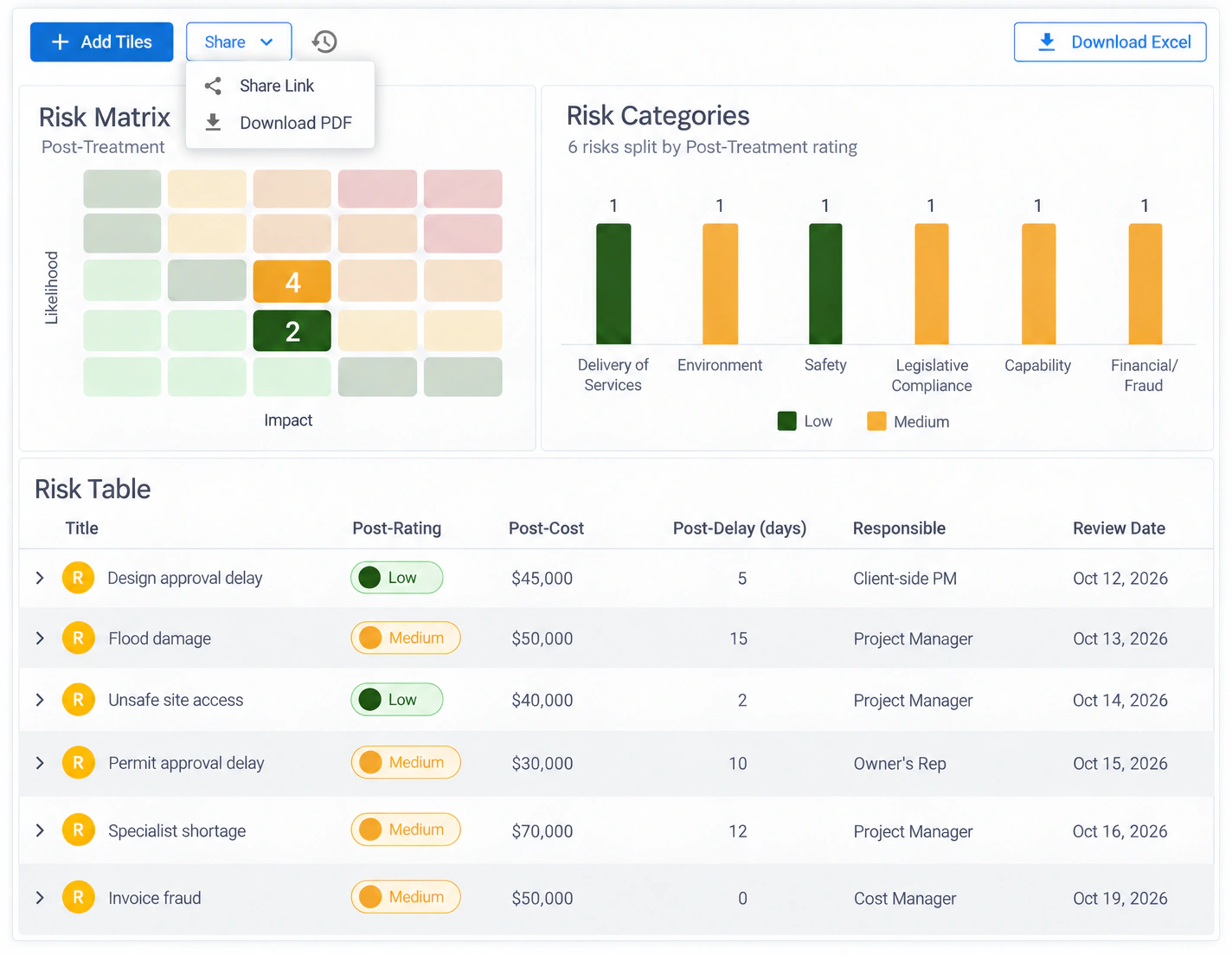Image resolution: width=1232 pixels, height=955 pixels.
Task: Click the Medium legend color swatch
Action: pyautogui.click(x=876, y=421)
